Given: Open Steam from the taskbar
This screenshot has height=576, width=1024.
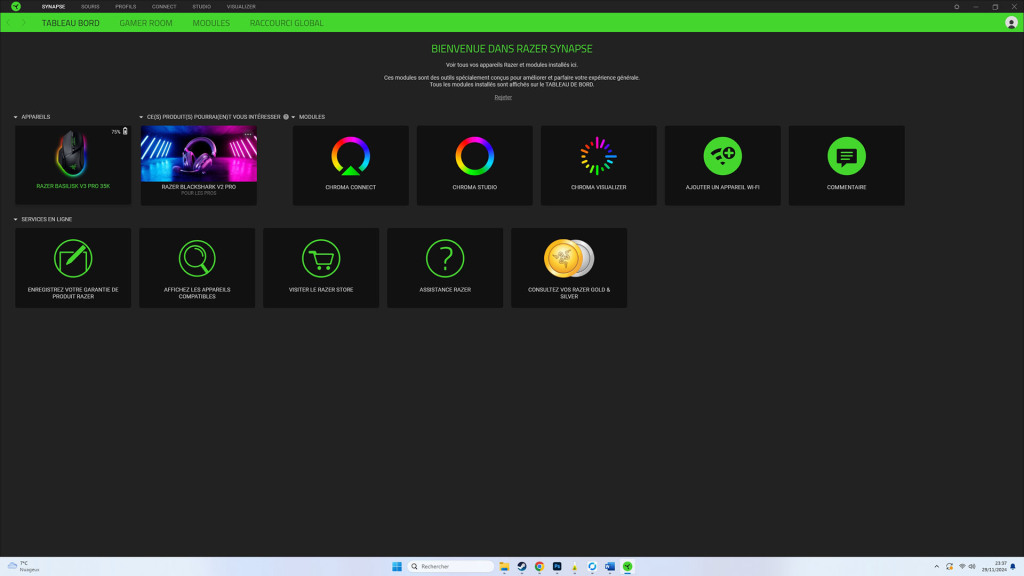Looking at the screenshot, I should 522,566.
